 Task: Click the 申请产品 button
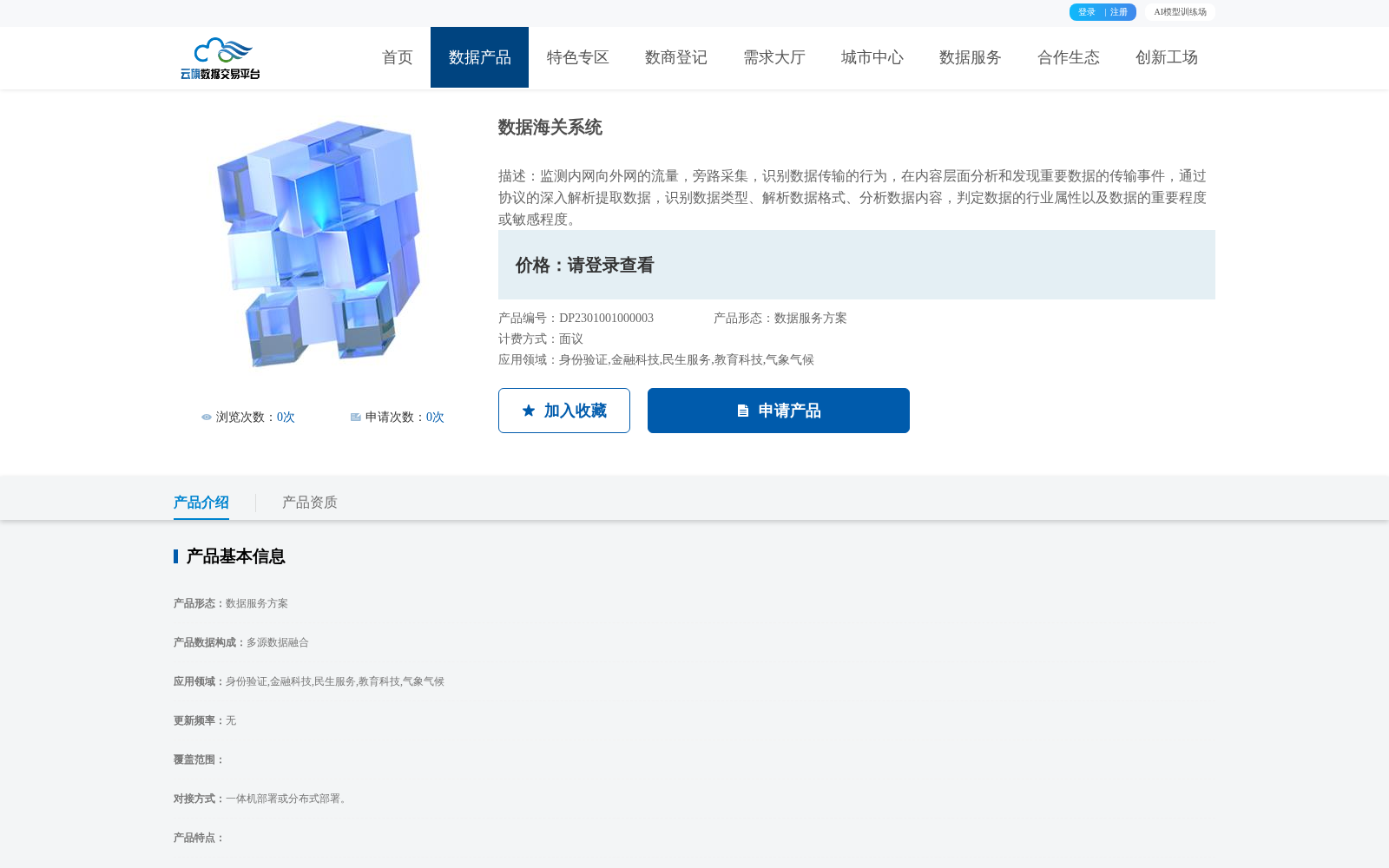click(x=779, y=411)
